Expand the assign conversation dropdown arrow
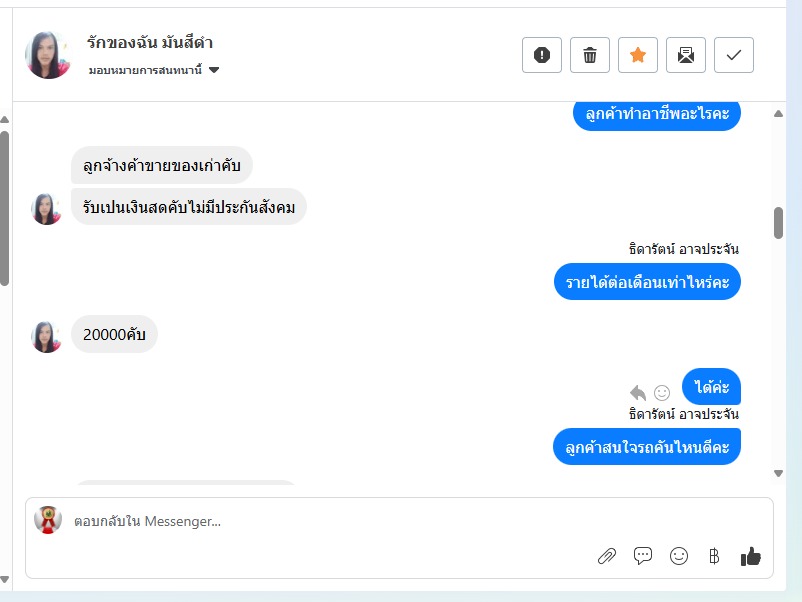Viewport: 802px width, 602px height. coord(214,70)
